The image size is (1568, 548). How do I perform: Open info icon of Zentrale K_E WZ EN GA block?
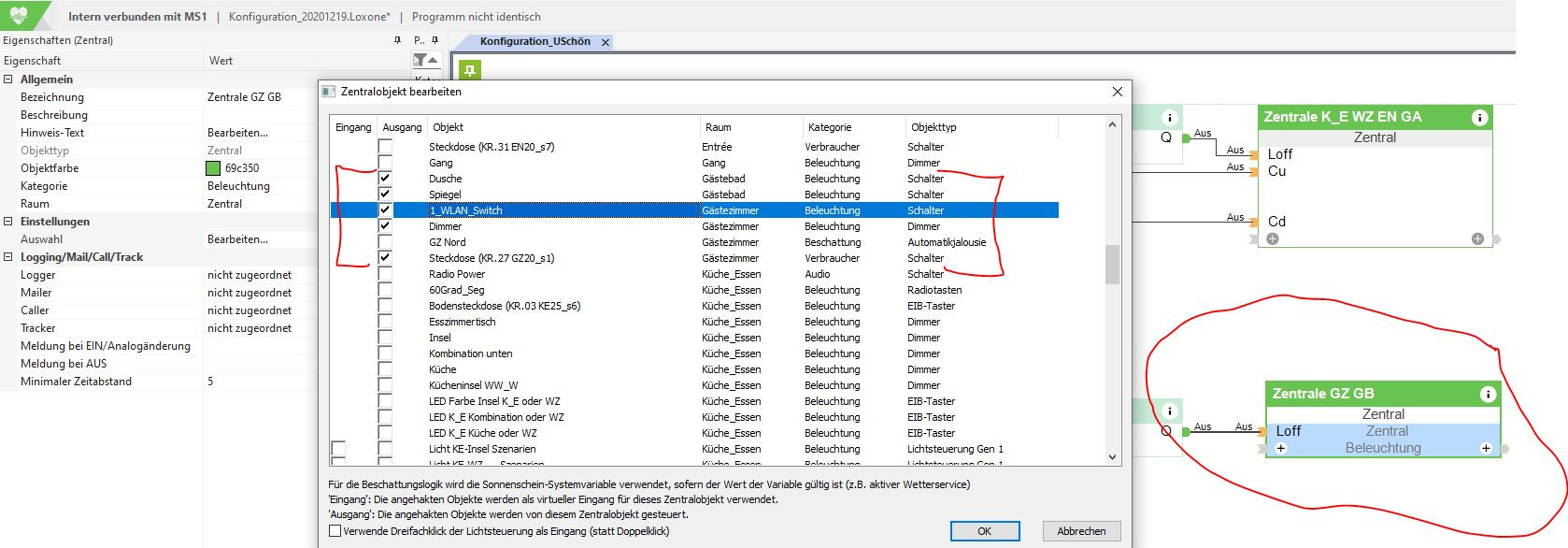point(1479,117)
